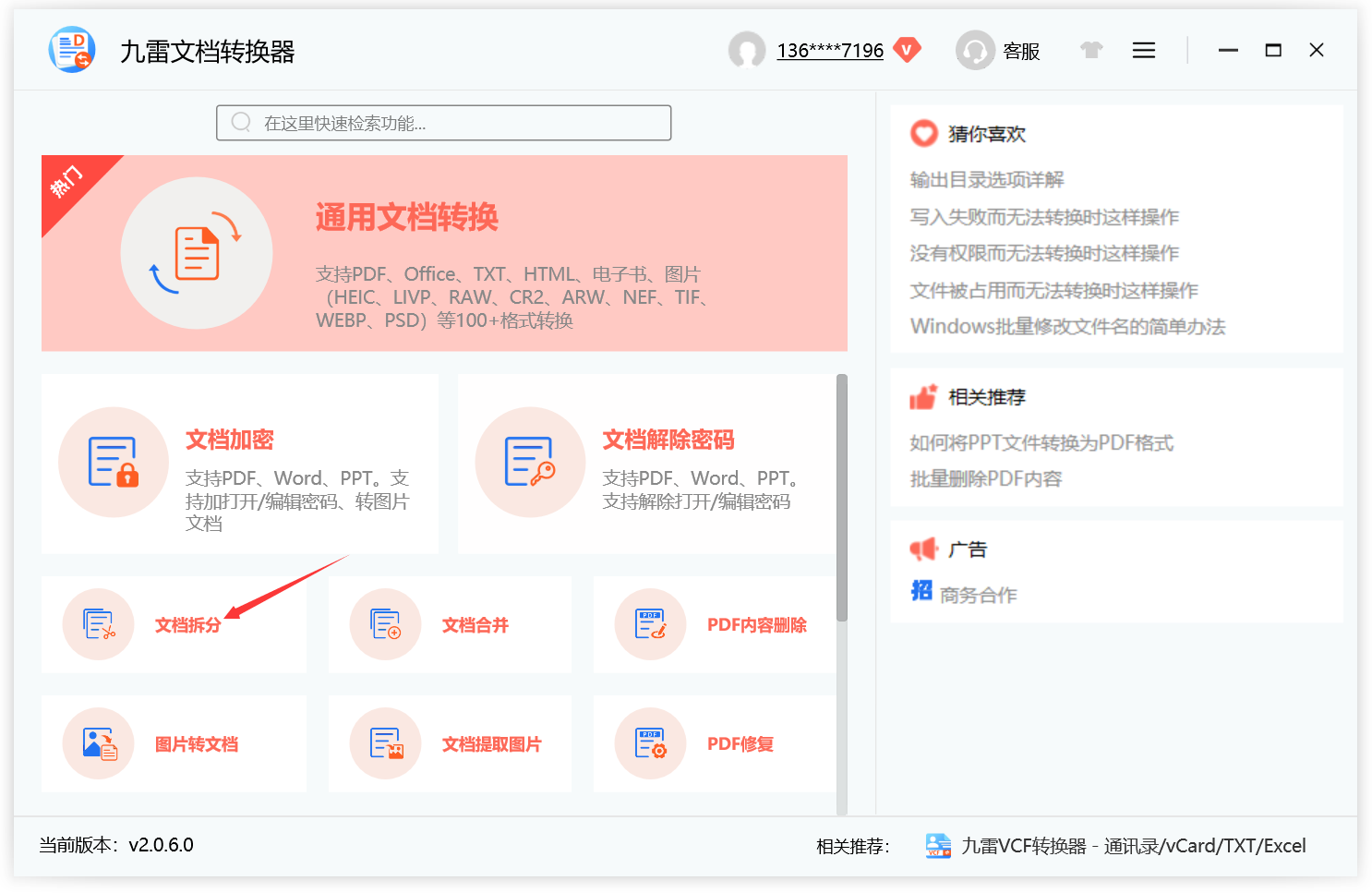Select the 文档合并 merge documents icon

(x=385, y=625)
